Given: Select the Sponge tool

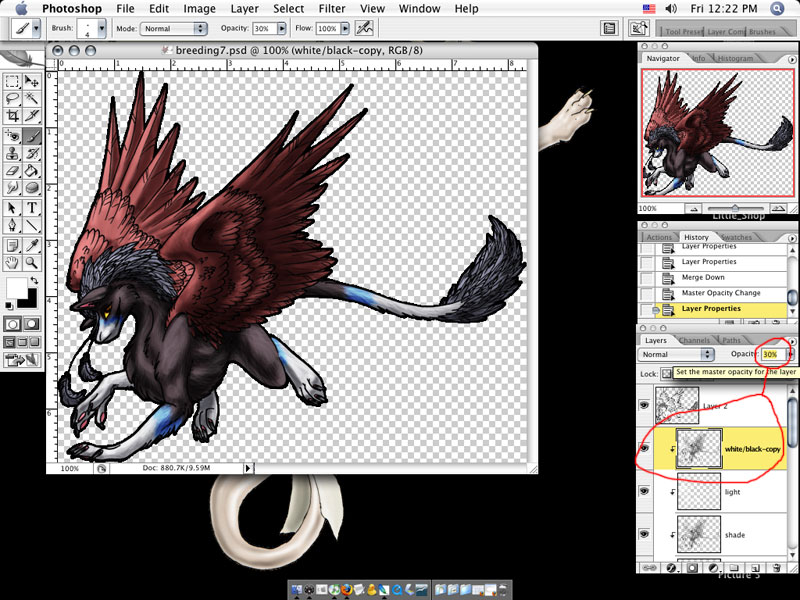Looking at the screenshot, I should click(x=32, y=188).
